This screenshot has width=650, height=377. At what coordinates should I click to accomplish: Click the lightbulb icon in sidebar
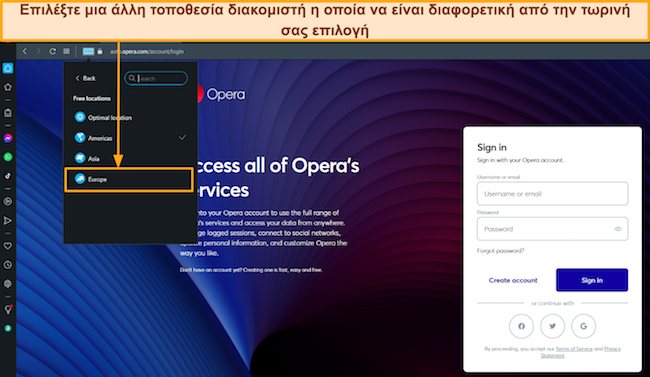click(8, 309)
